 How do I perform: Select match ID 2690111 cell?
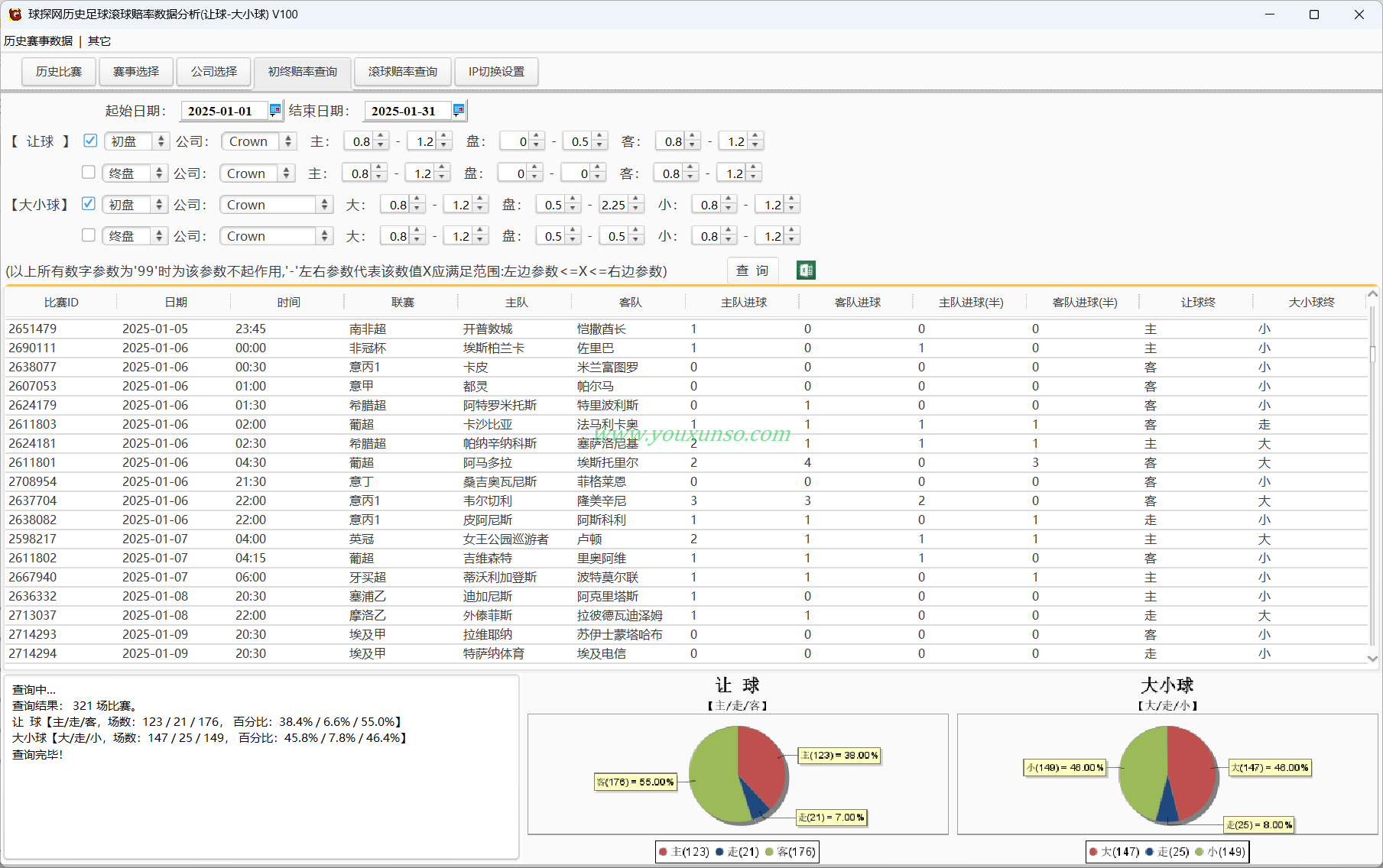(x=32, y=348)
